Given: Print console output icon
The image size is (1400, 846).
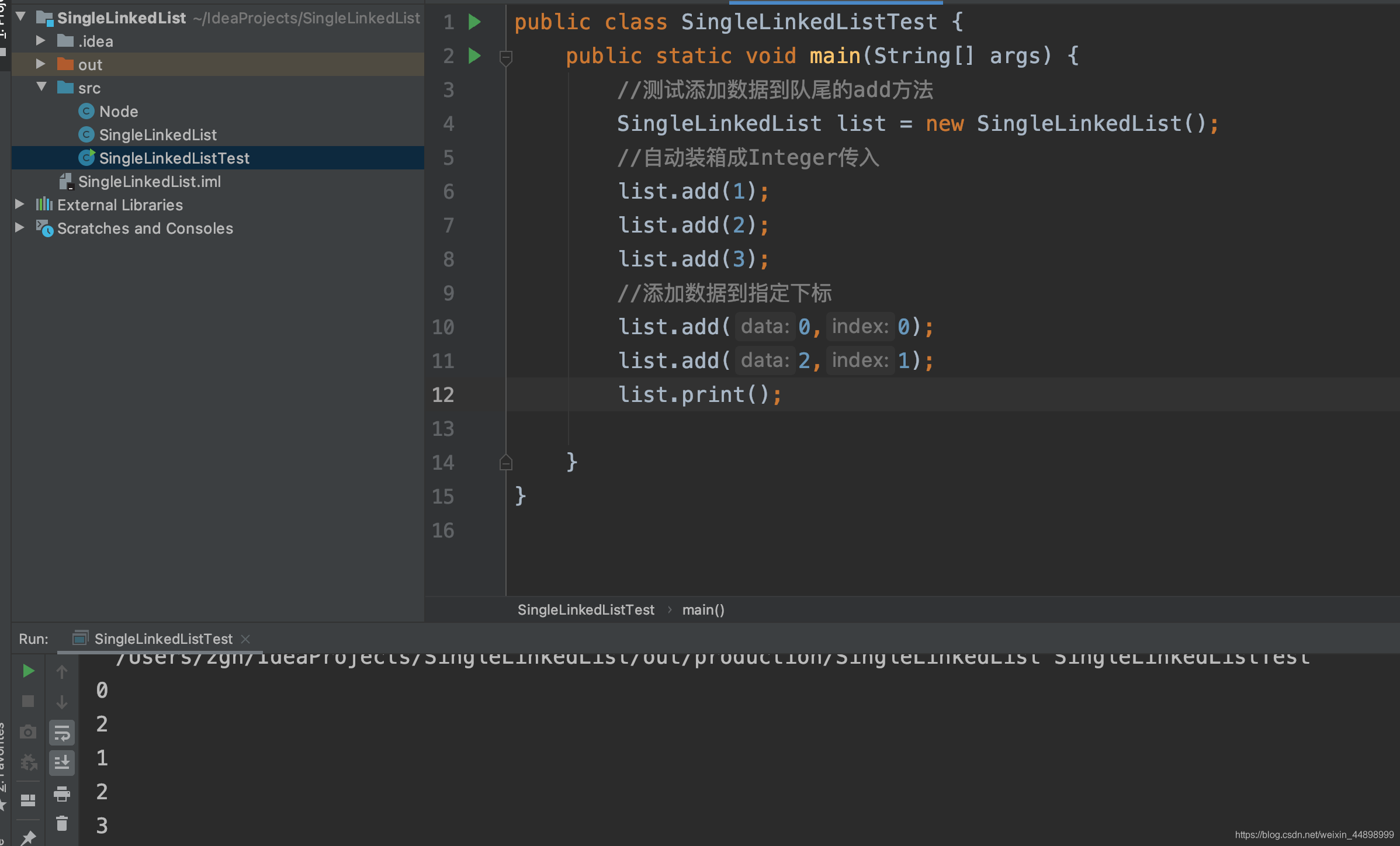Looking at the screenshot, I should click(62, 793).
